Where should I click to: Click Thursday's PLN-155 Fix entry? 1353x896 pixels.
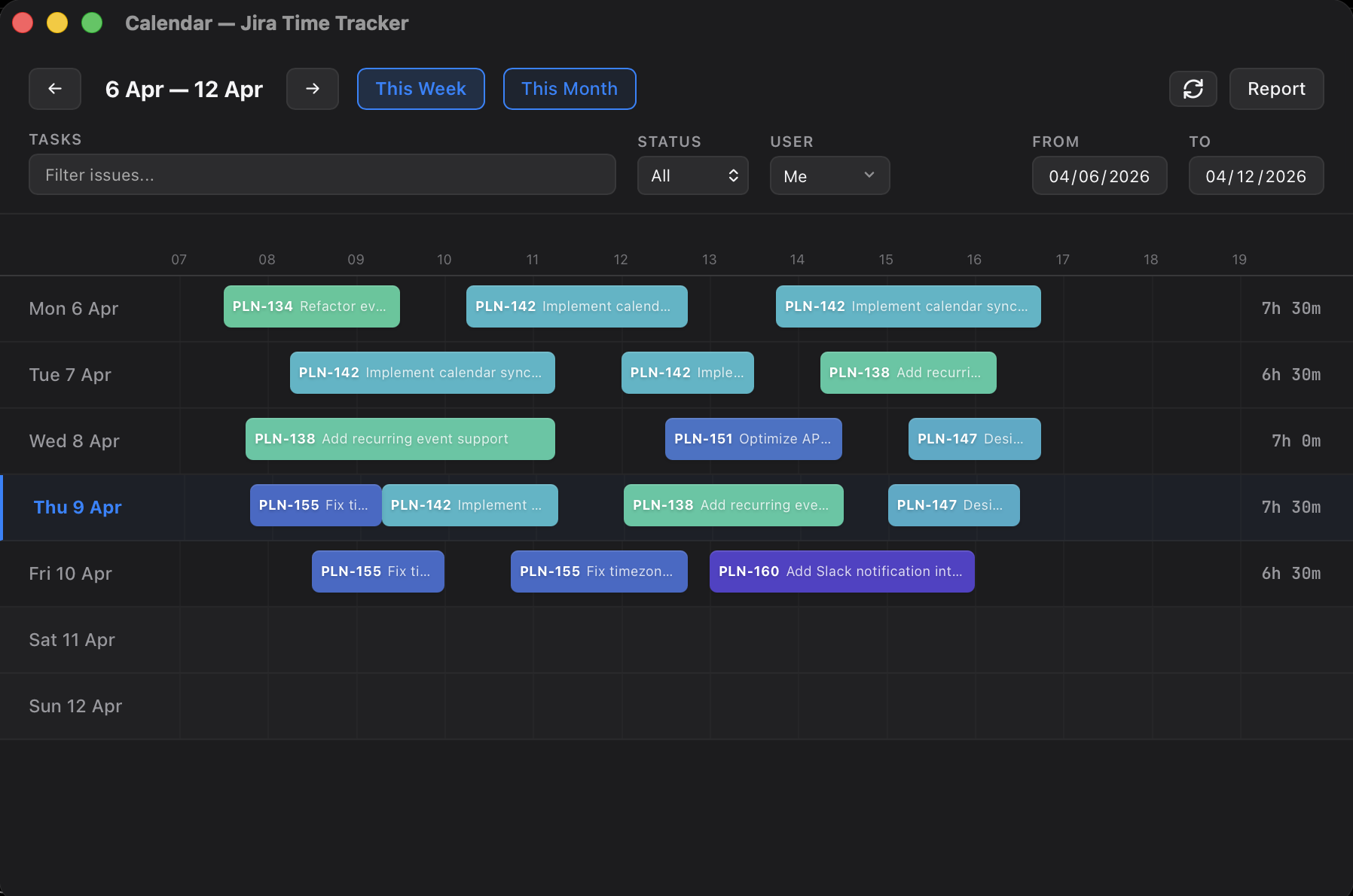[315, 505]
